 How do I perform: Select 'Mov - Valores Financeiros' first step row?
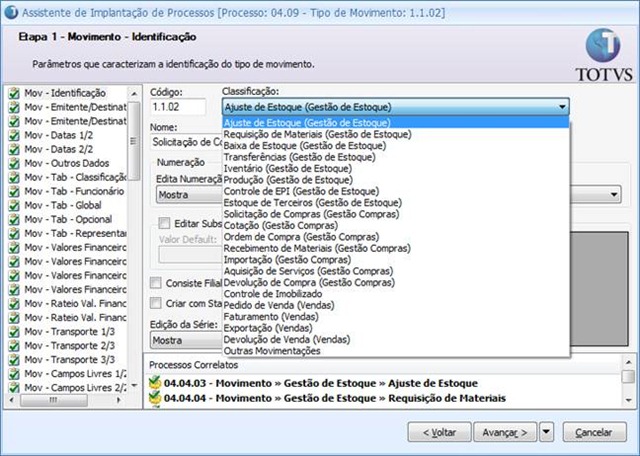67,247
